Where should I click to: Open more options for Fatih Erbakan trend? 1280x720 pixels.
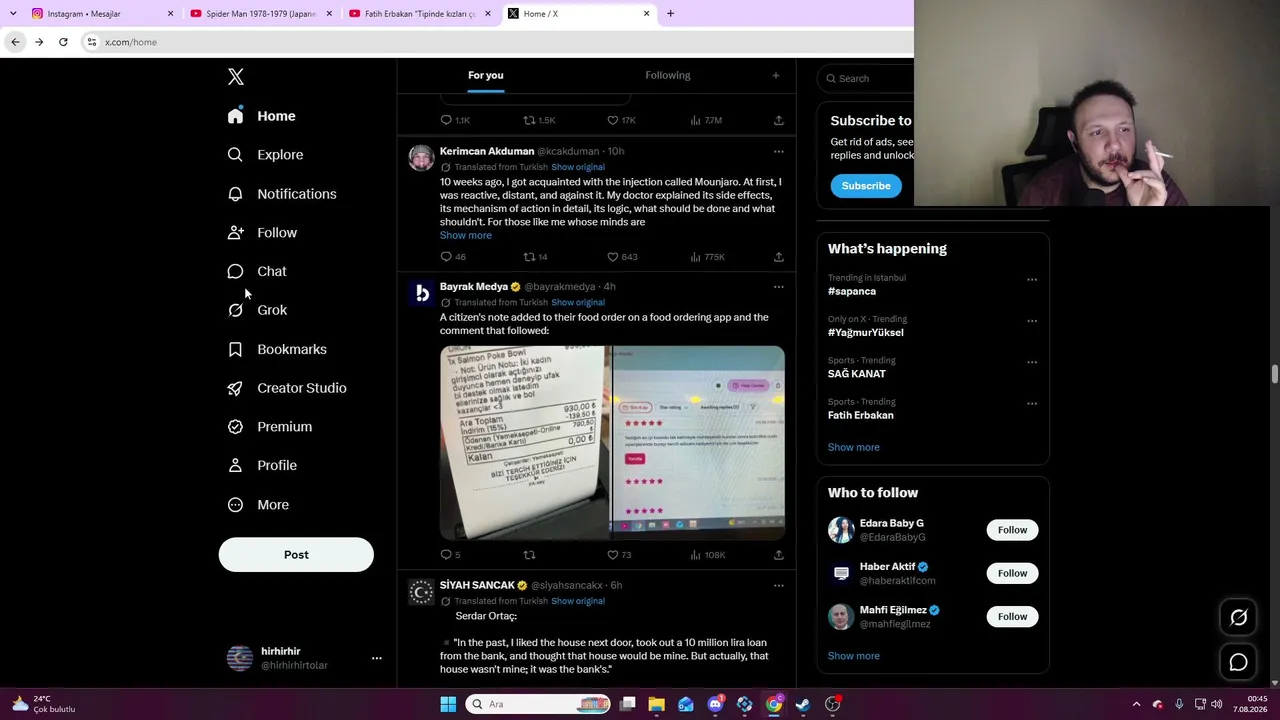pos(1032,404)
